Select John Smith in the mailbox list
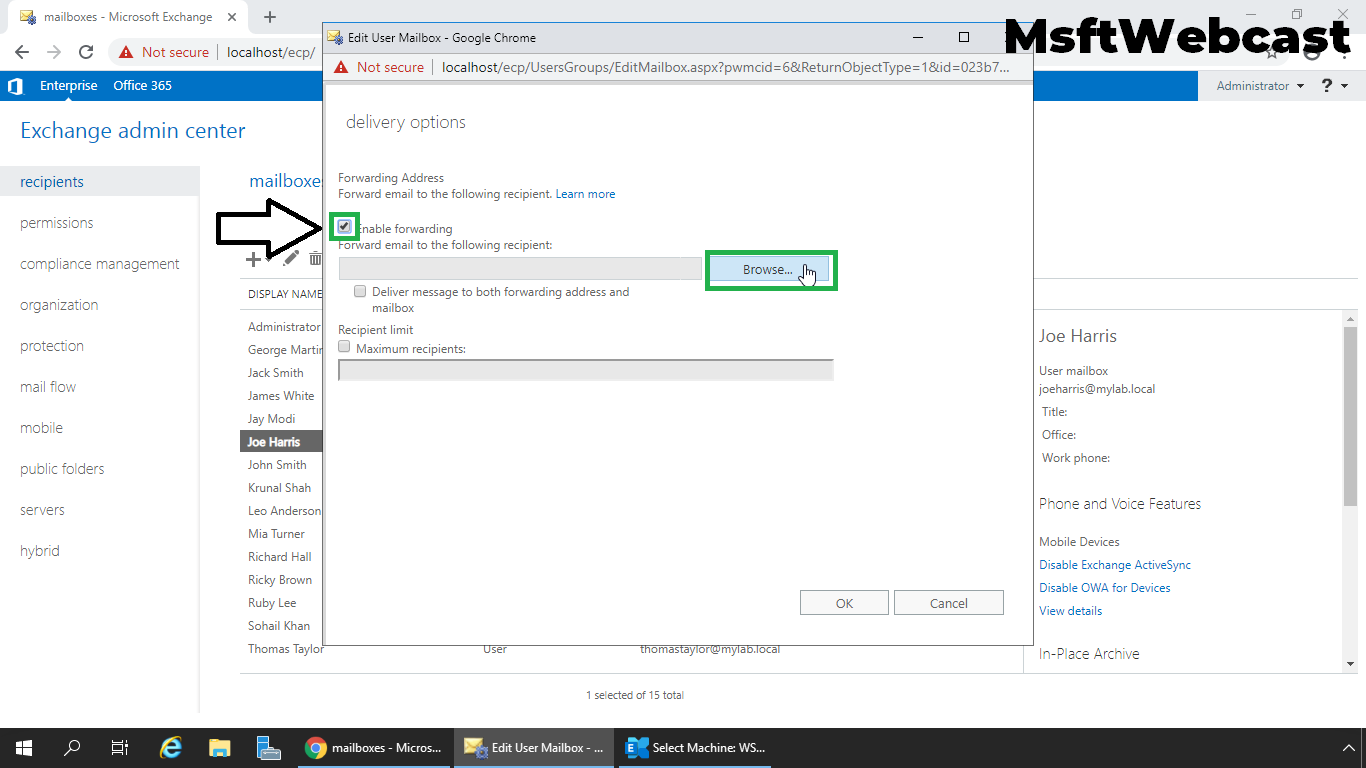Viewport: 1366px width, 768px height. [x=277, y=465]
